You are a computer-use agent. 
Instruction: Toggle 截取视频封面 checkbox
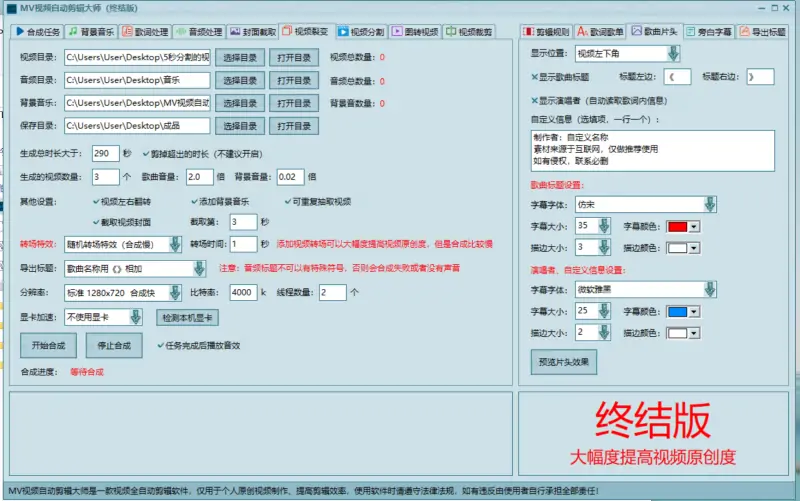(x=96, y=222)
